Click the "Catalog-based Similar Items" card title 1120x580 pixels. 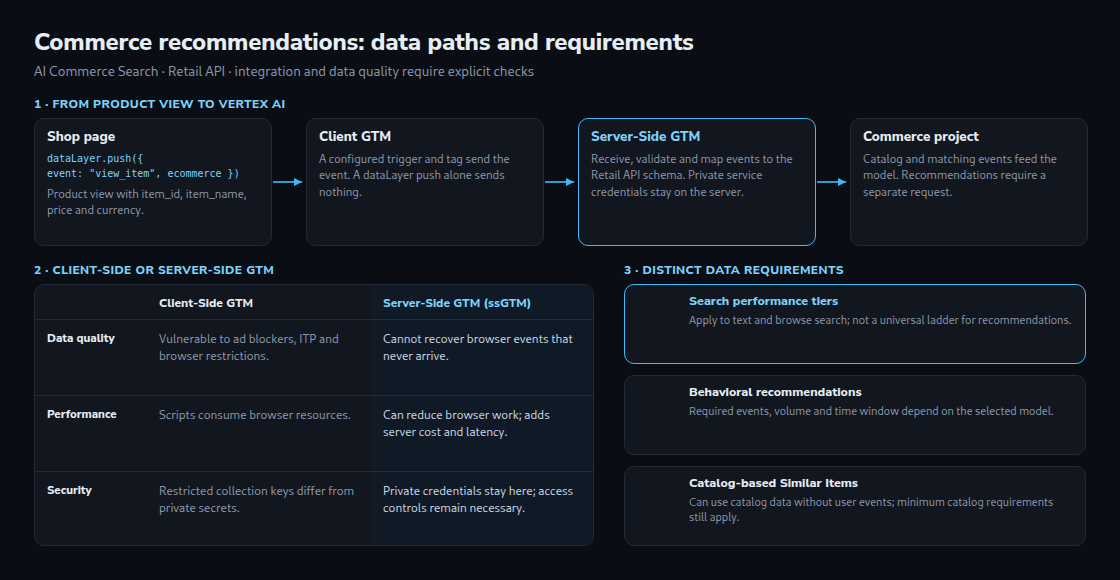(x=773, y=483)
